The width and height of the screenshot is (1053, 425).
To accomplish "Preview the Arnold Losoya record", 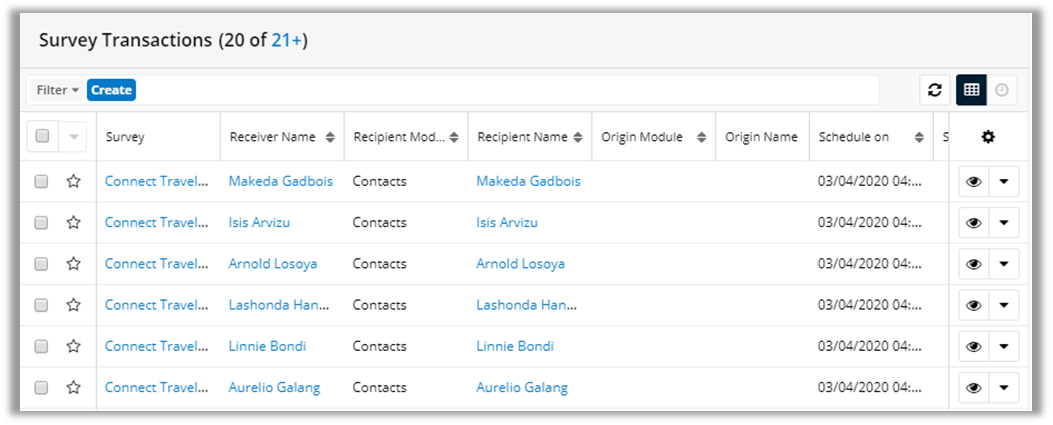I will tap(973, 264).
